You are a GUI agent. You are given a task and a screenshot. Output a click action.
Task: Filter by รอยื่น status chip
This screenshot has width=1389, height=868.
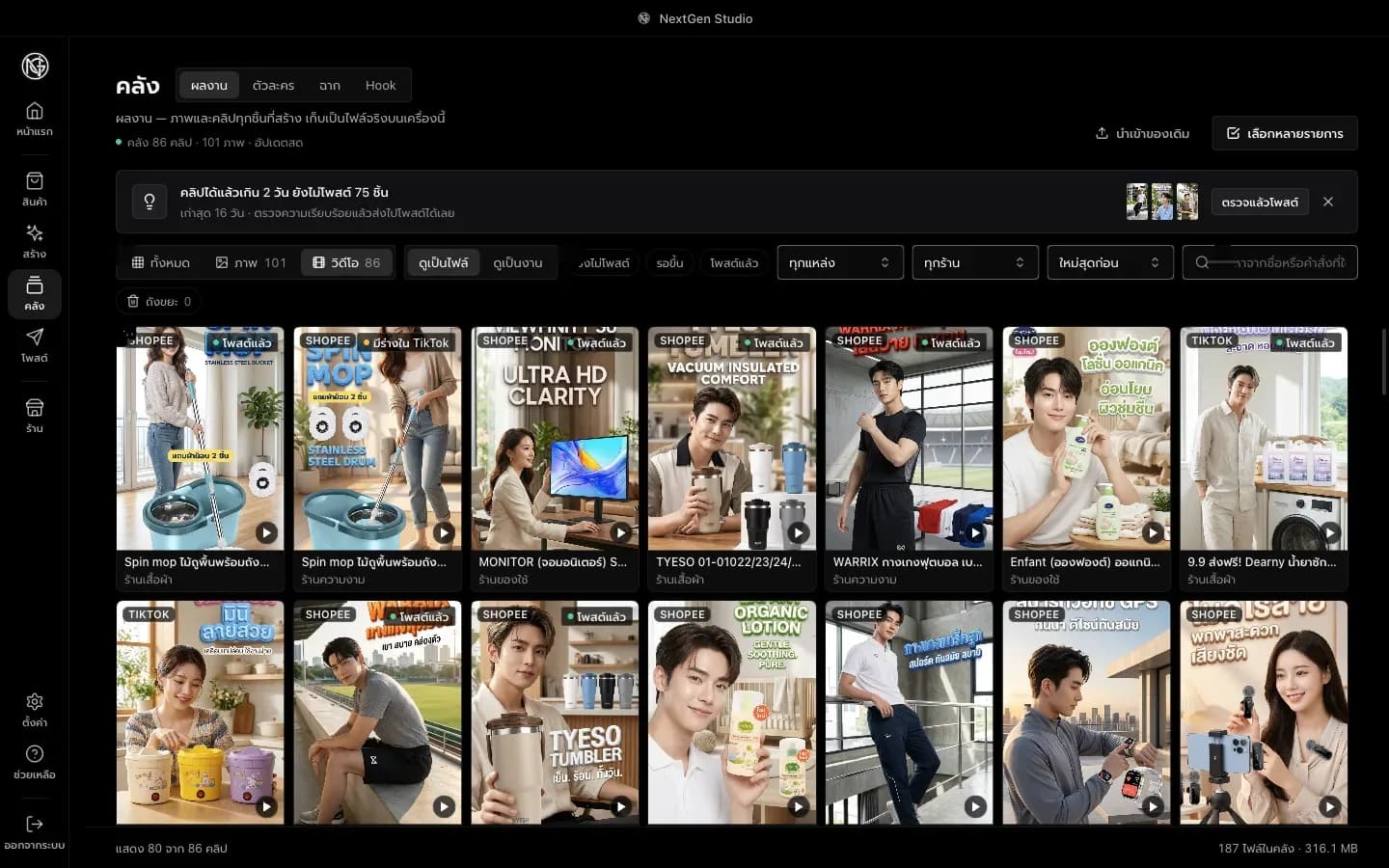669,262
